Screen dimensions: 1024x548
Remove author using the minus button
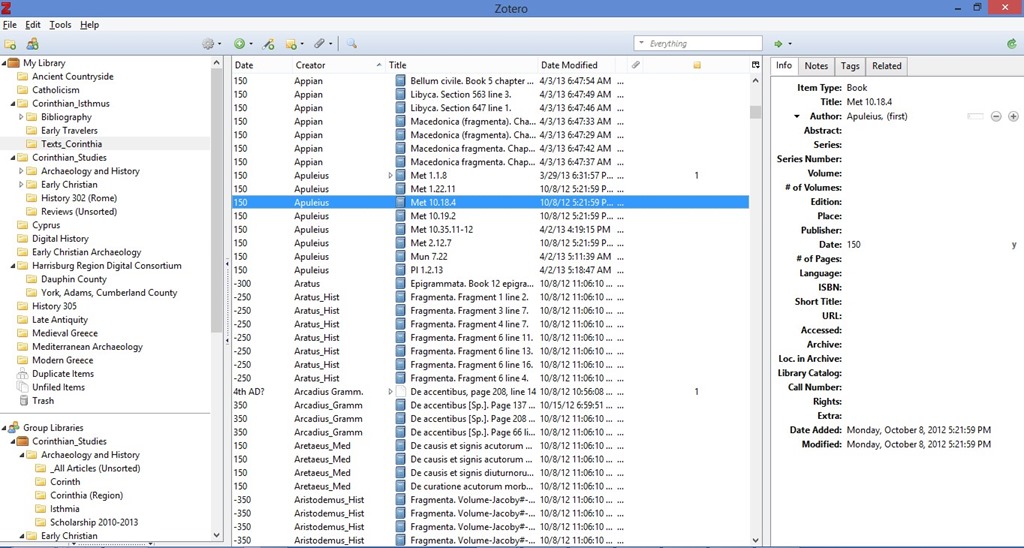point(997,116)
